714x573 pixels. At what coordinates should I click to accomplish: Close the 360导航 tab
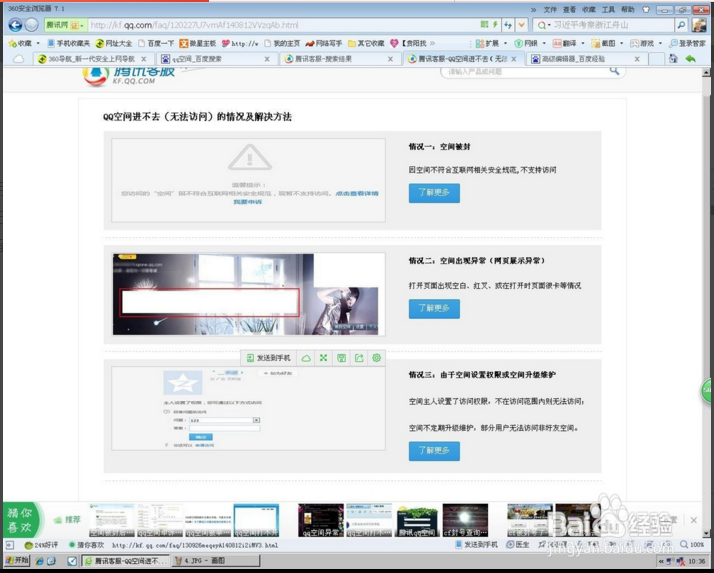click(143, 59)
